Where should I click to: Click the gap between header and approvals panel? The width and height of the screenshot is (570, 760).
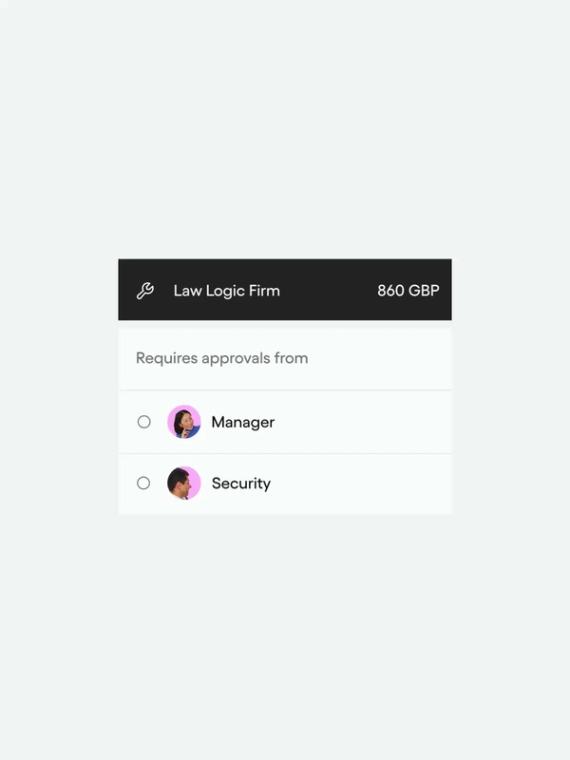(x=285, y=323)
